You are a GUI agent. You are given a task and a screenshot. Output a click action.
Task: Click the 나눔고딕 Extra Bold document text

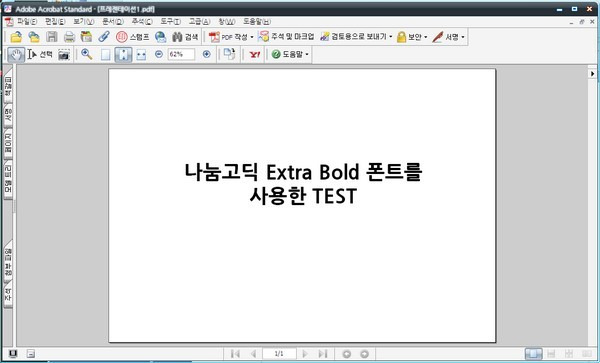(x=303, y=184)
